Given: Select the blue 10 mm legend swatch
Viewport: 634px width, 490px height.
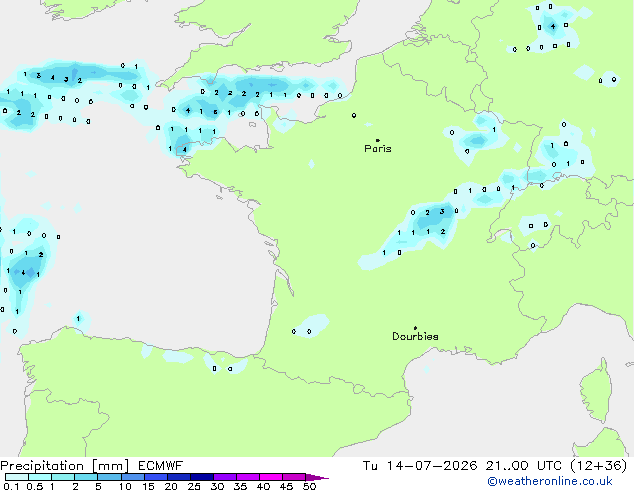Looking at the screenshot, I should 132,477.
